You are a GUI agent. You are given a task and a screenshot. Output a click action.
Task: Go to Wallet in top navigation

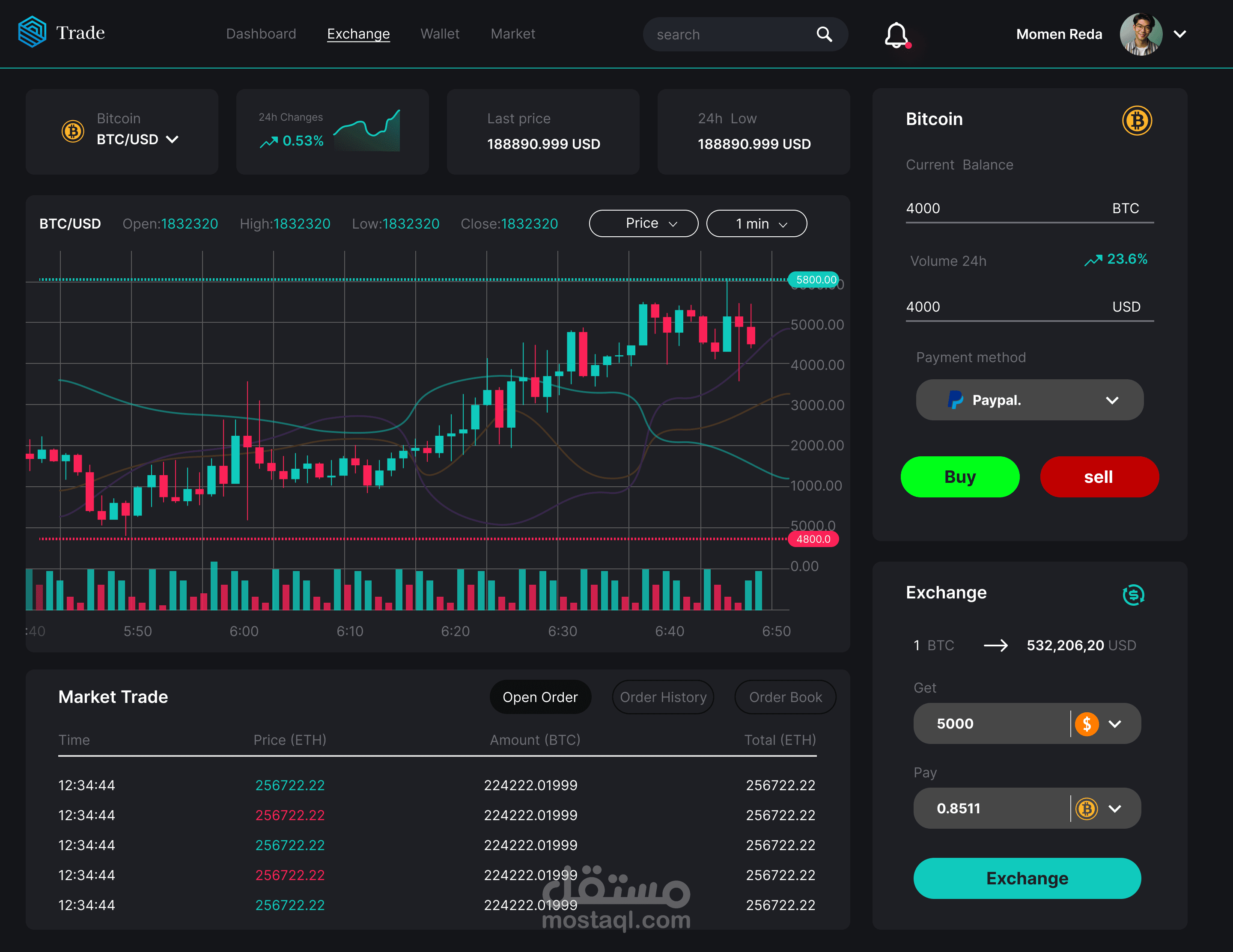[x=440, y=34]
